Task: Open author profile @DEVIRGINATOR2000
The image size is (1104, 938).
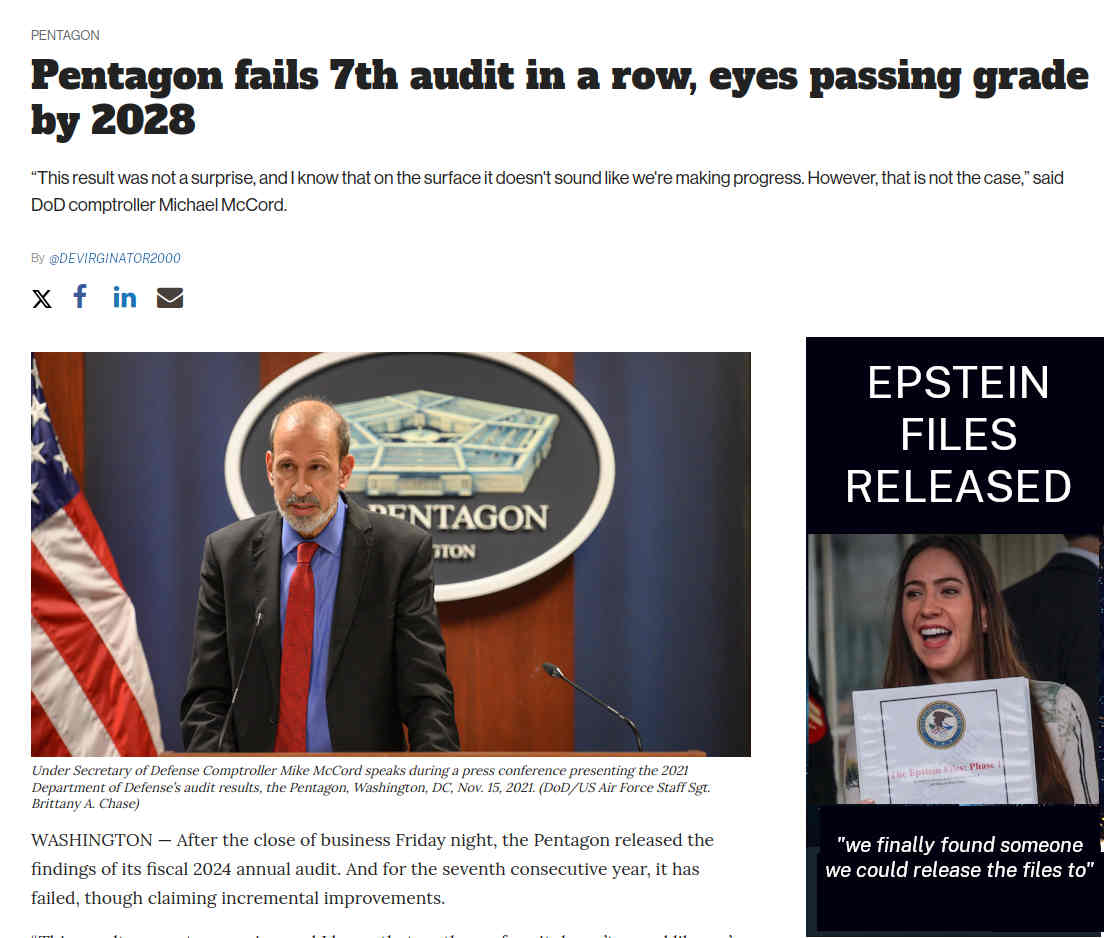Action: pos(115,258)
